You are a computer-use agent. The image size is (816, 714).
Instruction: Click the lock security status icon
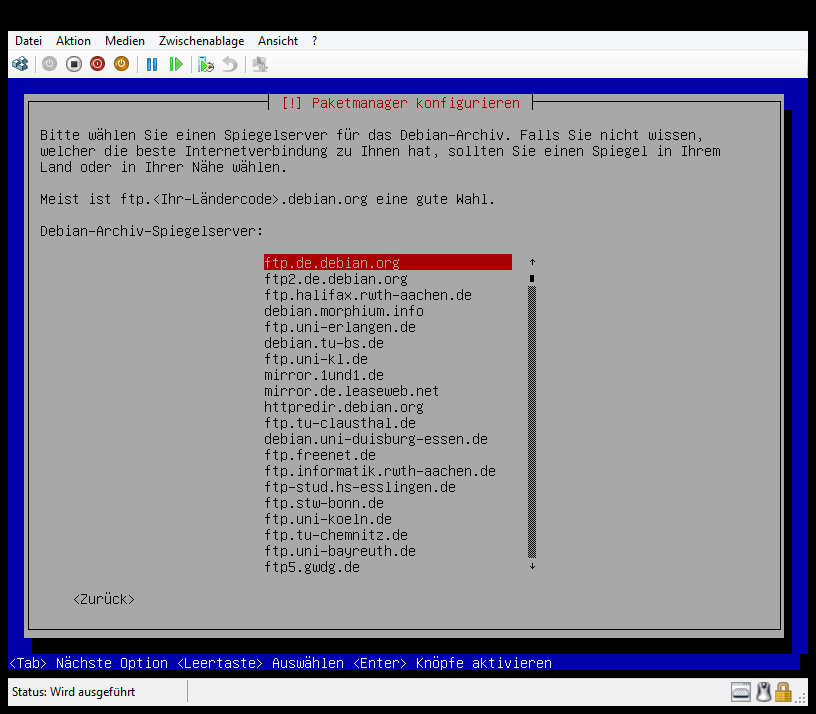click(x=783, y=692)
